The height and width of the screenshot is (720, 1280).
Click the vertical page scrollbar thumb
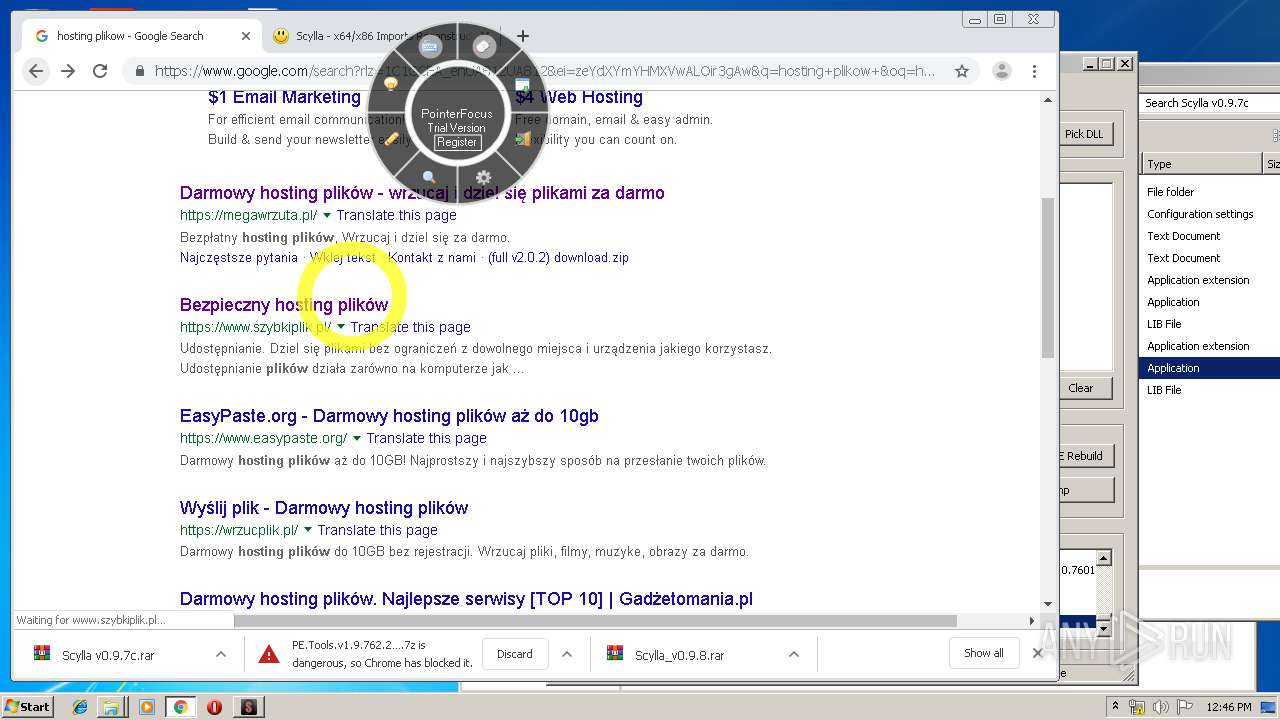[1048, 277]
